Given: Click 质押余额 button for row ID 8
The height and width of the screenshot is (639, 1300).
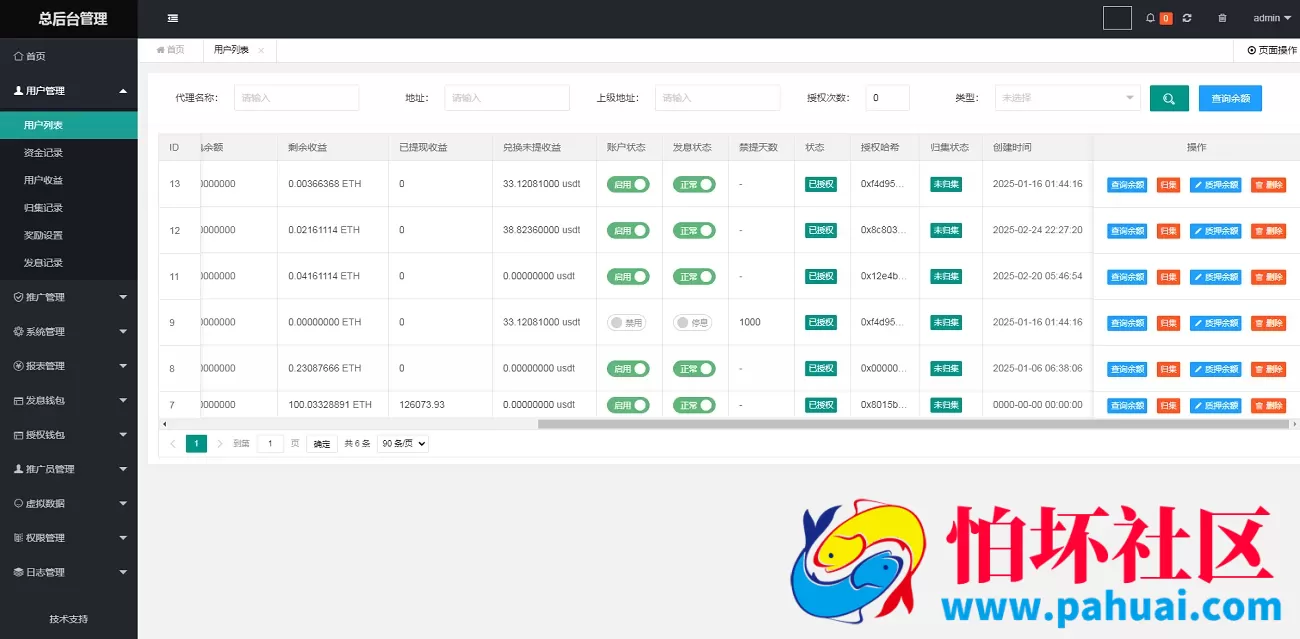Looking at the screenshot, I should pyautogui.click(x=1215, y=369).
